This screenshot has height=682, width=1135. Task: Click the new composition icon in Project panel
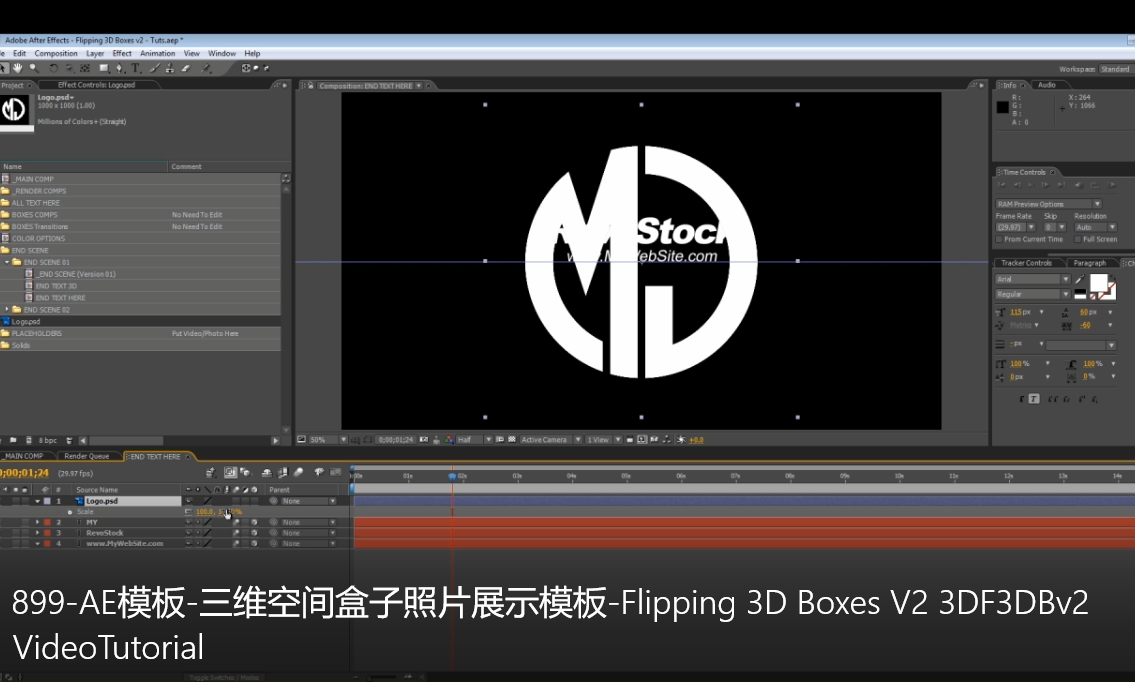29,440
